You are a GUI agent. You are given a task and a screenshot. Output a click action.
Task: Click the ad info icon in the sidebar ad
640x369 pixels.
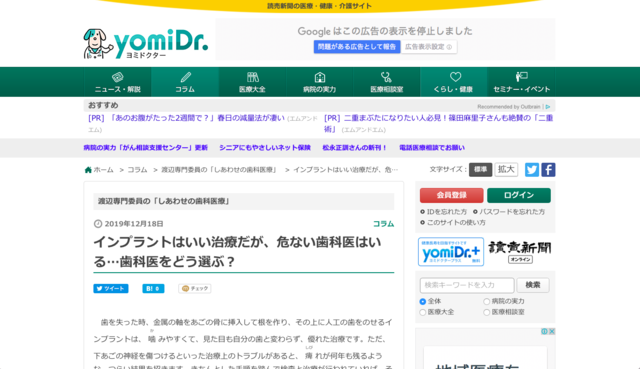pos(544,331)
